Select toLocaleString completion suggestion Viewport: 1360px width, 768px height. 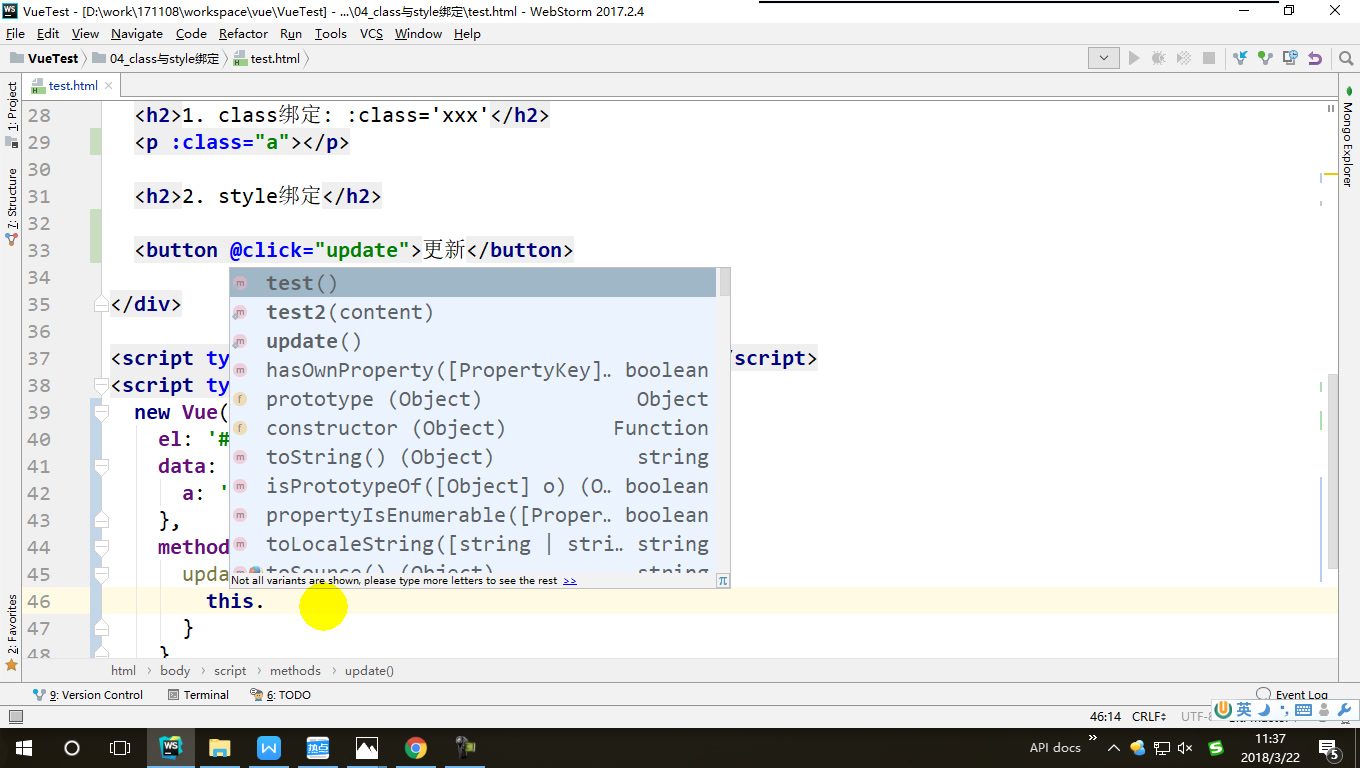click(473, 544)
